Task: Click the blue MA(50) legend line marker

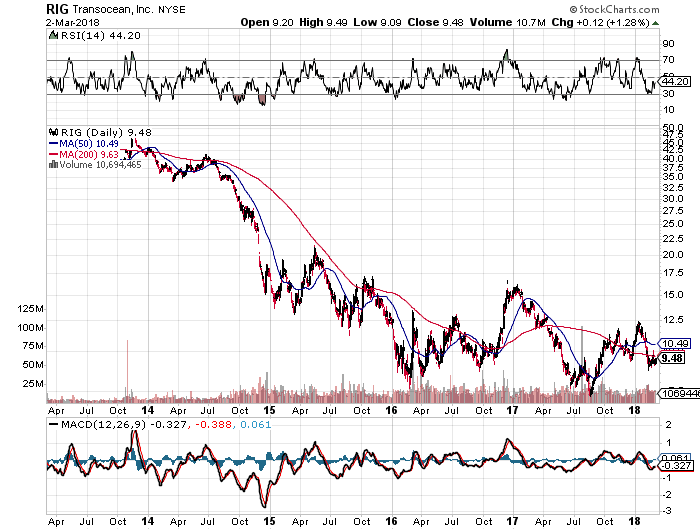Action: pyautogui.click(x=54, y=144)
